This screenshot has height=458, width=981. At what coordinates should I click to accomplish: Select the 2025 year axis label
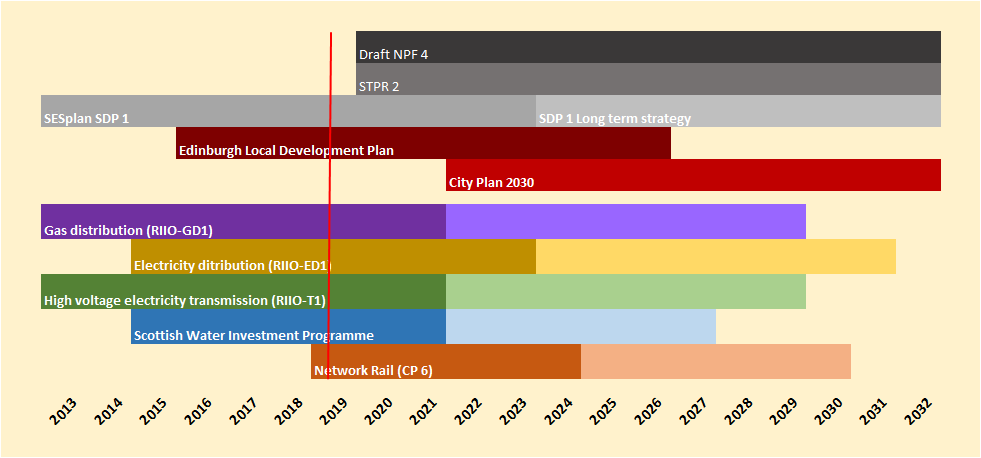pyautogui.click(x=603, y=411)
